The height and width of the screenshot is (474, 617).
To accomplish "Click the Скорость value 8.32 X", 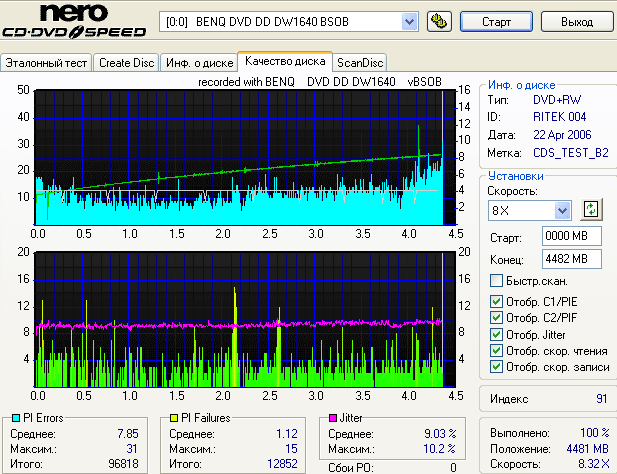I will (x=594, y=464).
